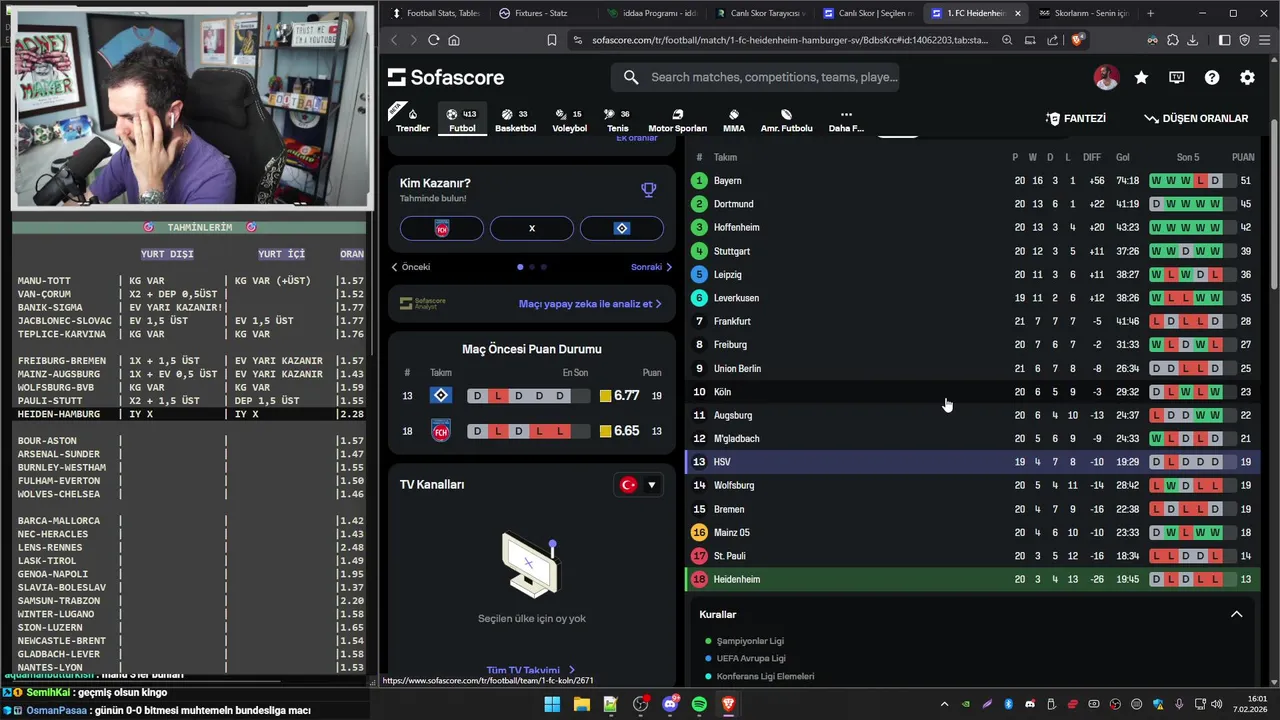Bookmark this page
This screenshot has width=1280, height=720.
(x=552, y=40)
